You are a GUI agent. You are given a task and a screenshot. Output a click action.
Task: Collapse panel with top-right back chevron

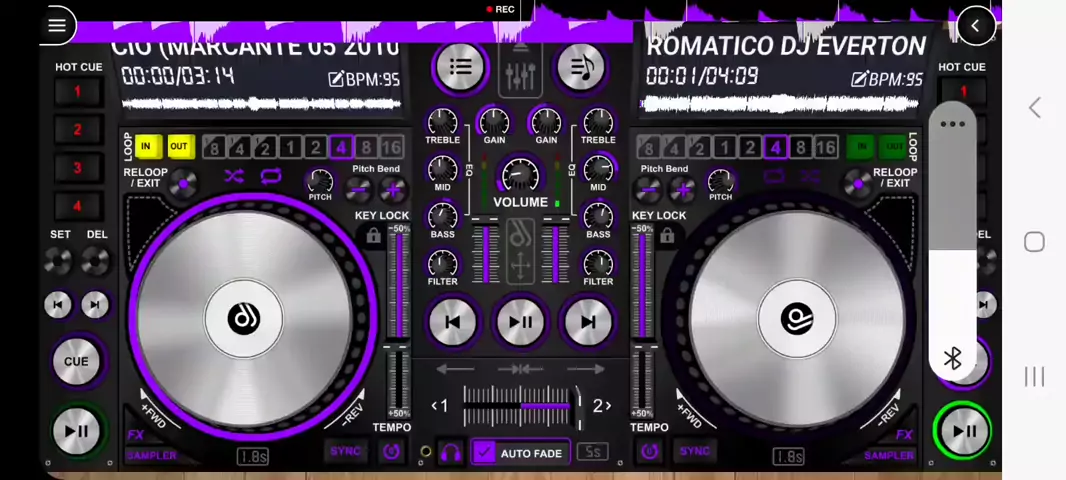975,26
